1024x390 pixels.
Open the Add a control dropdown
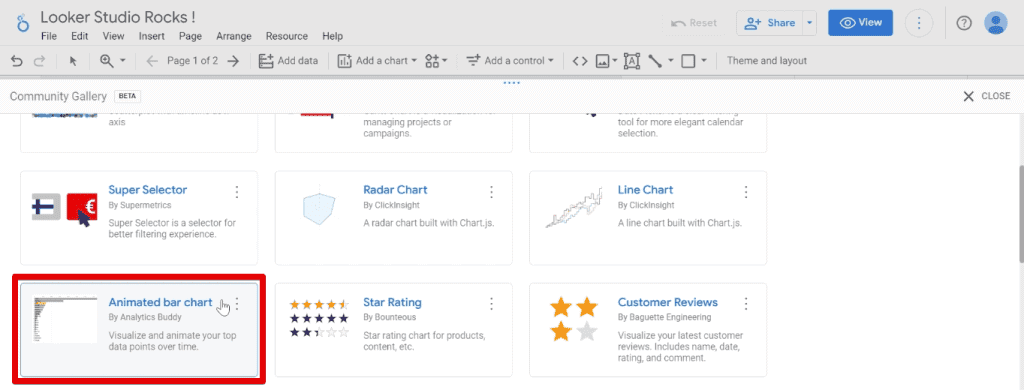click(x=510, y=61)
